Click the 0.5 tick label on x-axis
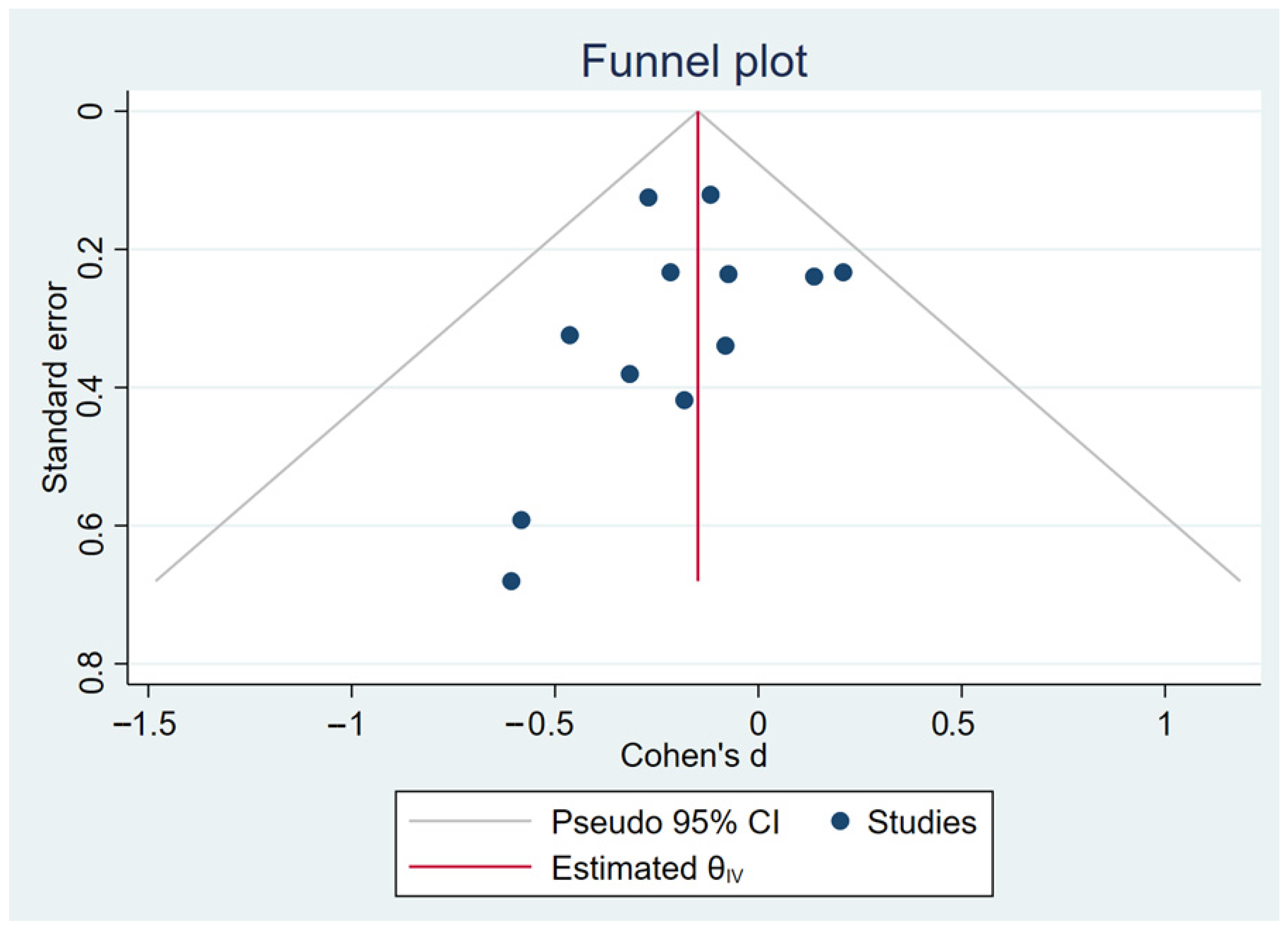1288x930 pixels. click(x=961, y=725)
